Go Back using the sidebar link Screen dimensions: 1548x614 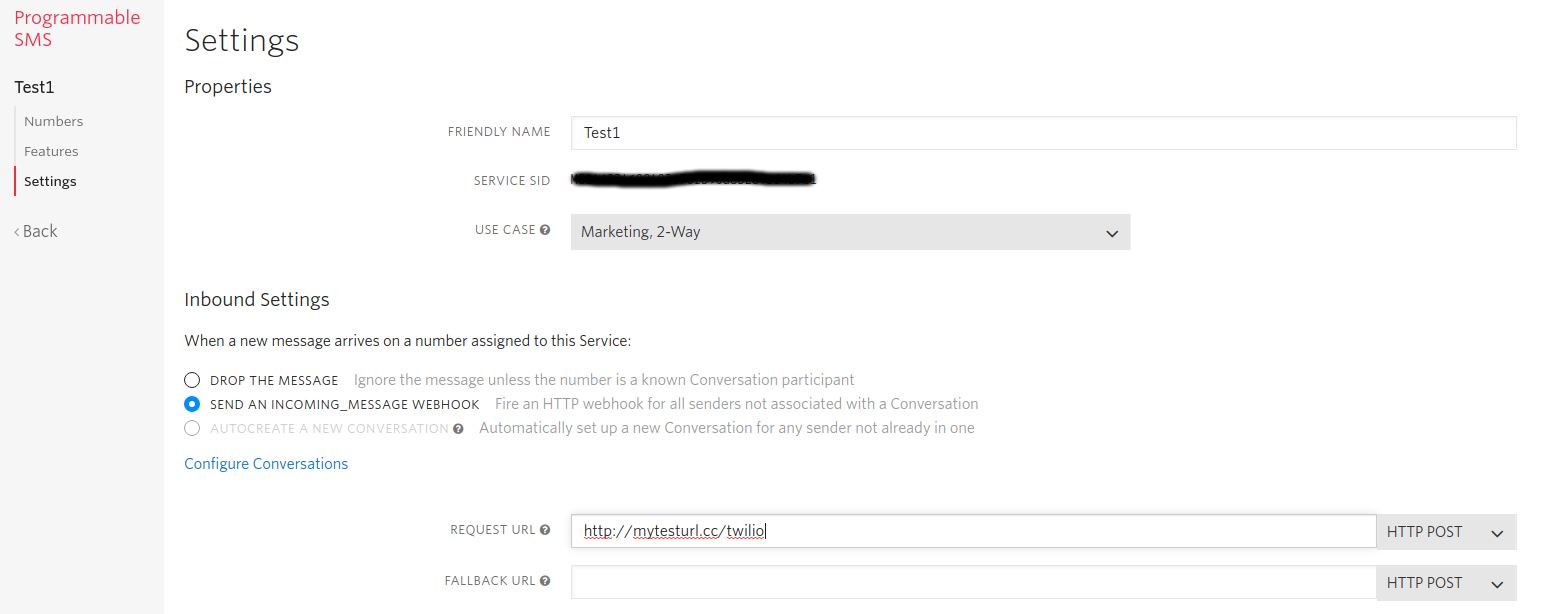36,231
